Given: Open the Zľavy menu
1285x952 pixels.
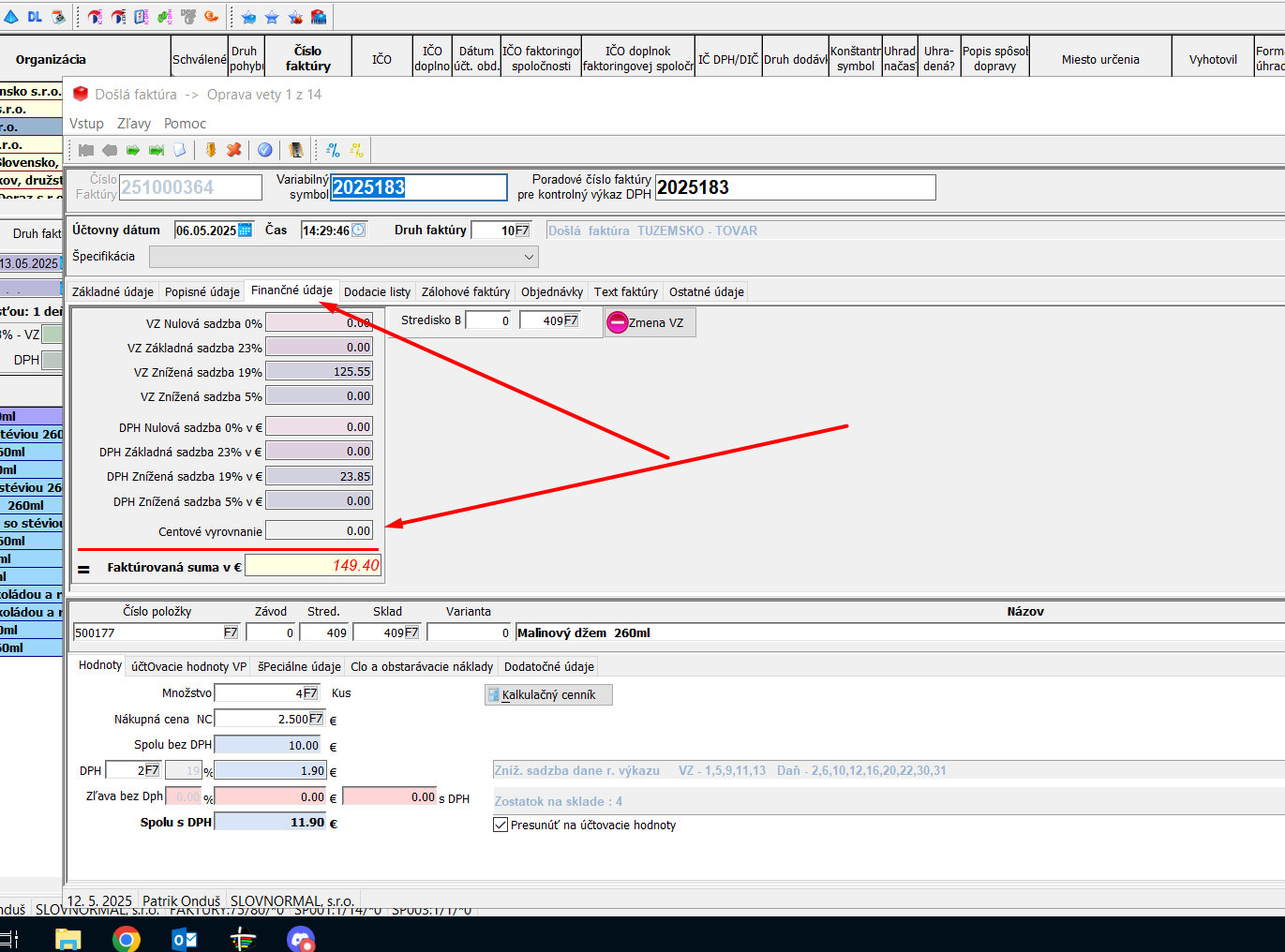Looking at the screenshot, I should point(133,124).
